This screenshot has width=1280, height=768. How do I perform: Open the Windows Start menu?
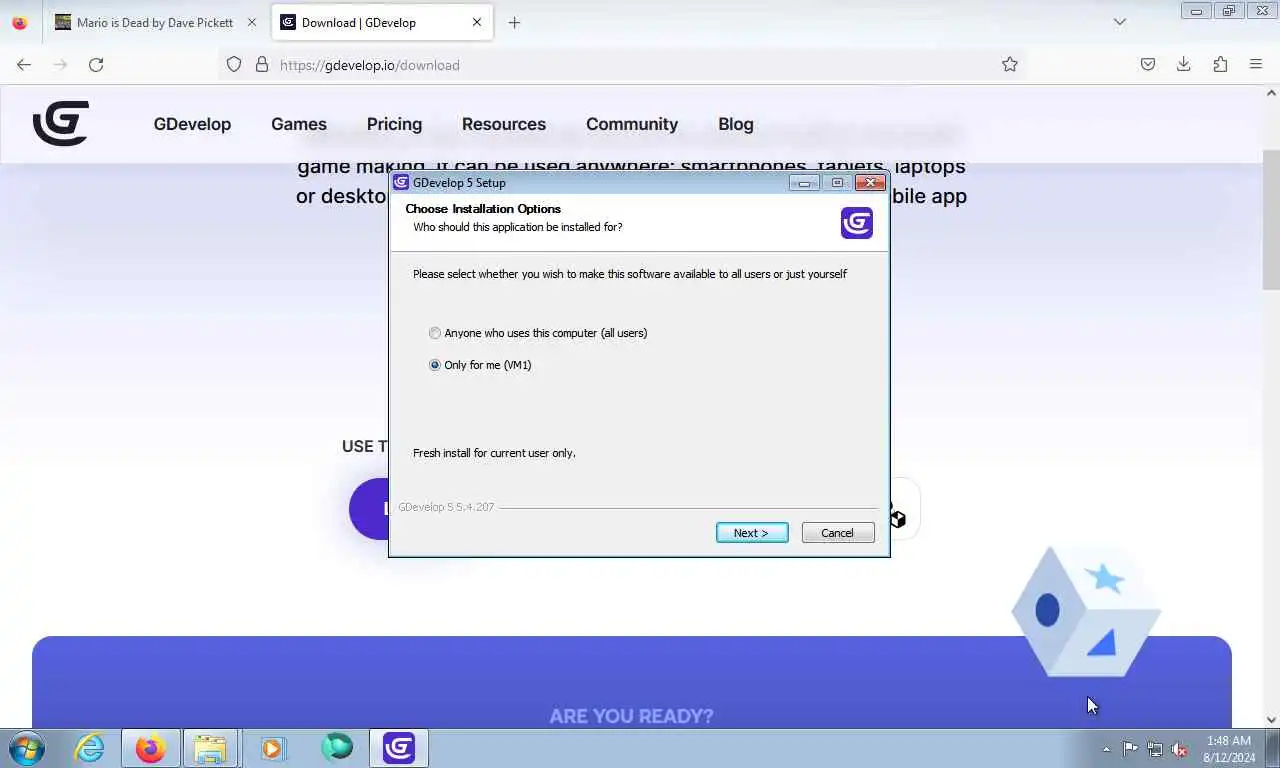tap(26, 748)
